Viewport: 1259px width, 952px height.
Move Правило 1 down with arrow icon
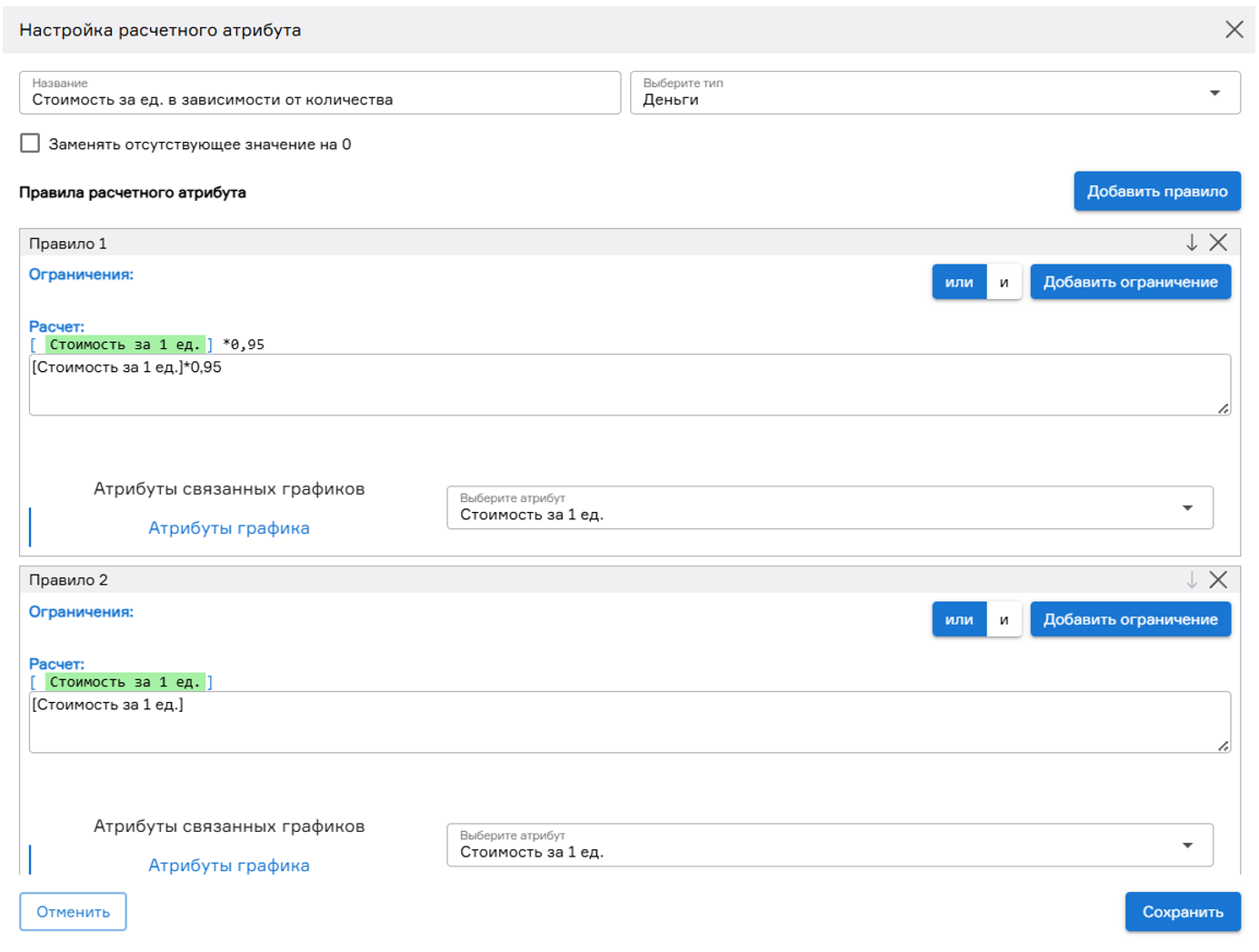click(x=1191, y=243)
